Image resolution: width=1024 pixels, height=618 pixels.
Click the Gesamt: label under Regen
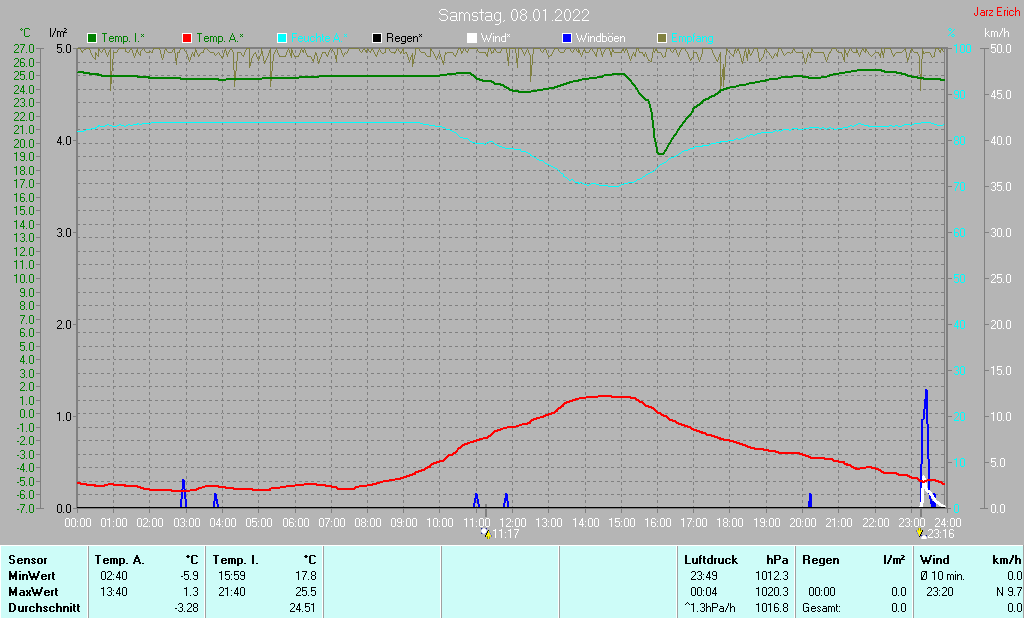tap(820, 608)
